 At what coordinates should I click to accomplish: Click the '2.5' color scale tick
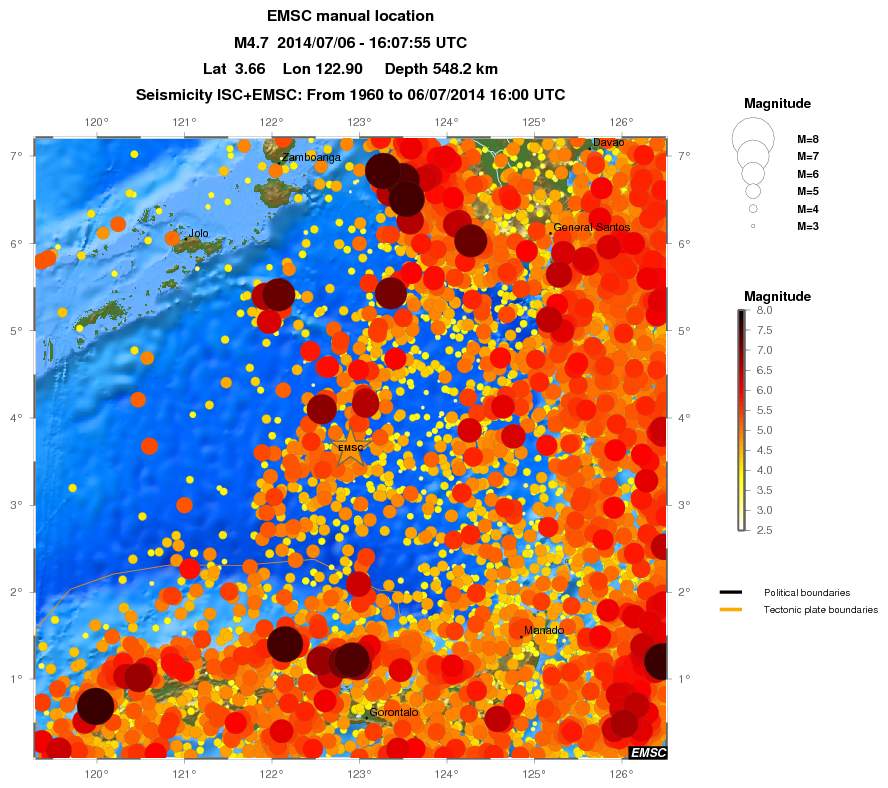(x=764, y=530)
